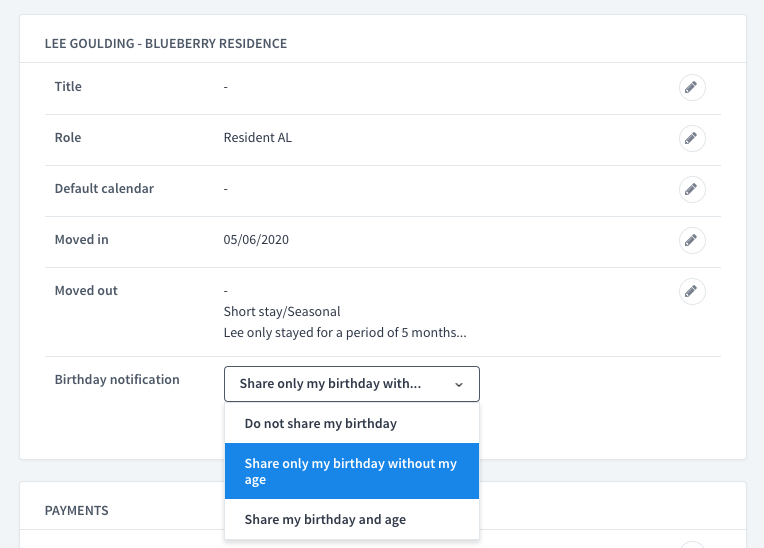Select Do not share my birthday
This screenshot has width=764, height=548.
[x=352, y=423]
